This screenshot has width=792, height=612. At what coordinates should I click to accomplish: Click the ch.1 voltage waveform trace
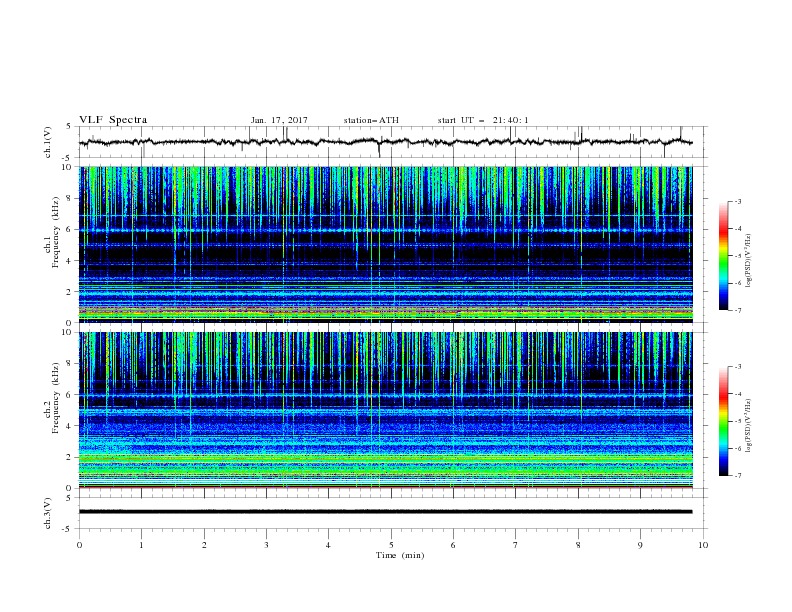(385, 142)
